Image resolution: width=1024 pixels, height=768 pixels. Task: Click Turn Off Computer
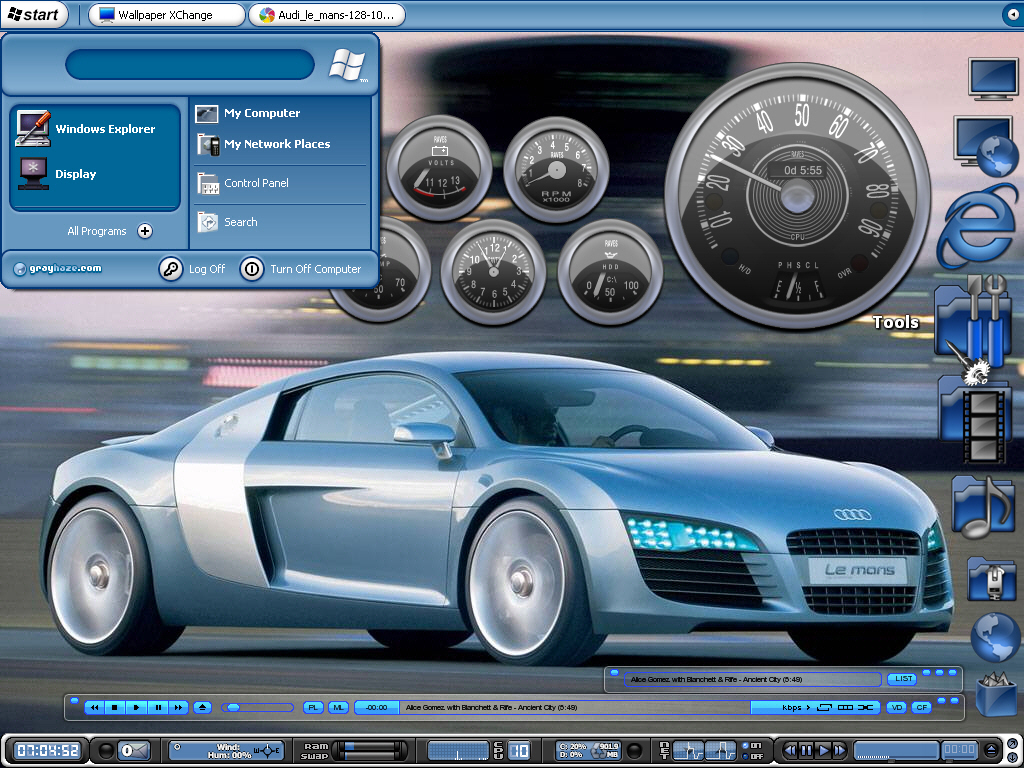(301, 268)
